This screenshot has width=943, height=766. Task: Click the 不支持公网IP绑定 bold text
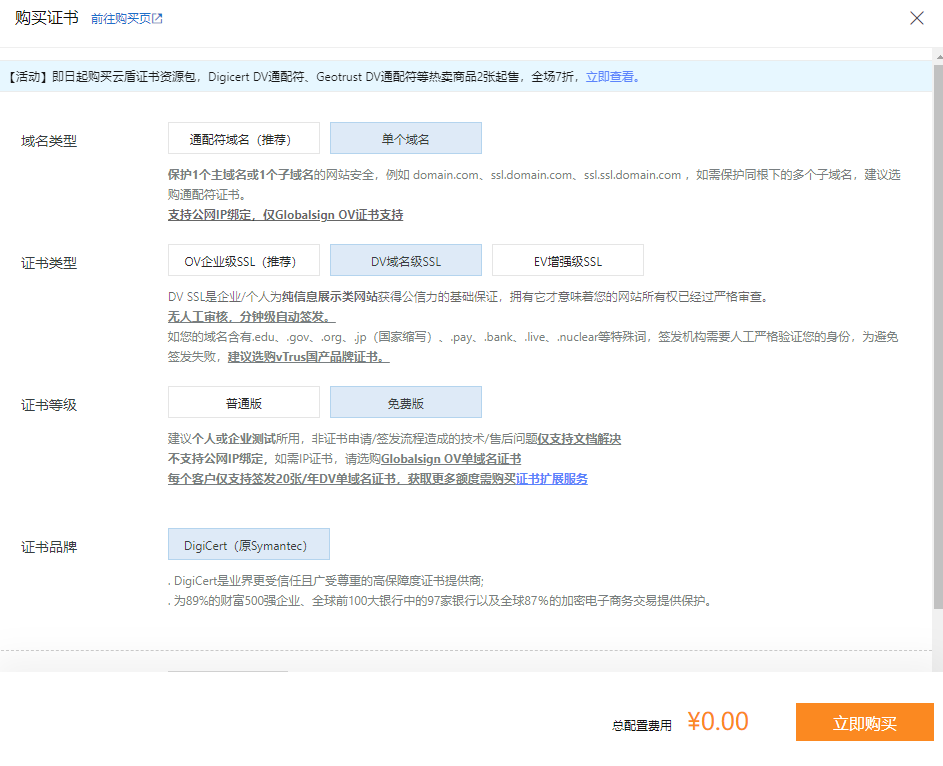[215, 459]
